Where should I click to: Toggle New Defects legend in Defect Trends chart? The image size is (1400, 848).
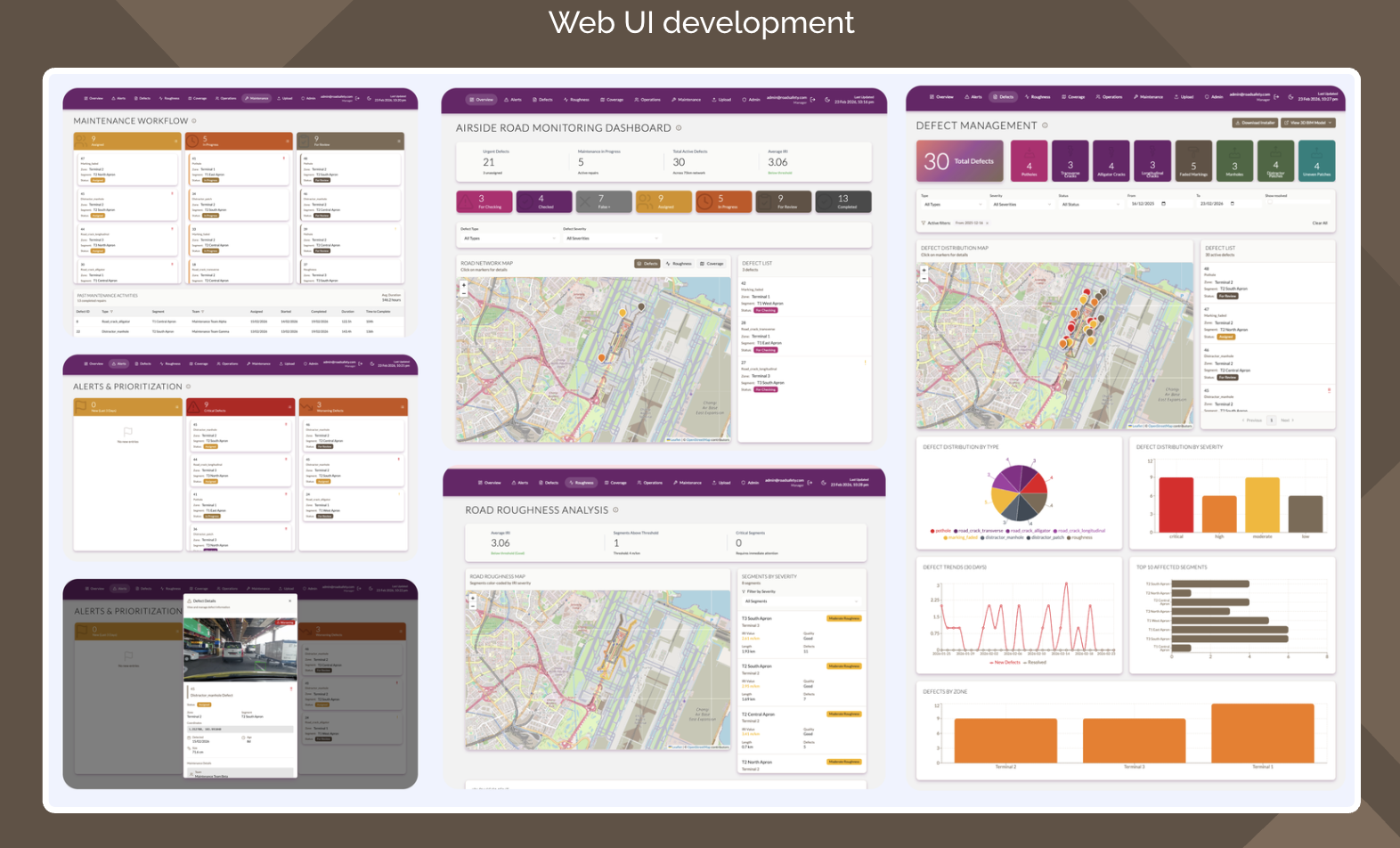(x=1005, y=663)
